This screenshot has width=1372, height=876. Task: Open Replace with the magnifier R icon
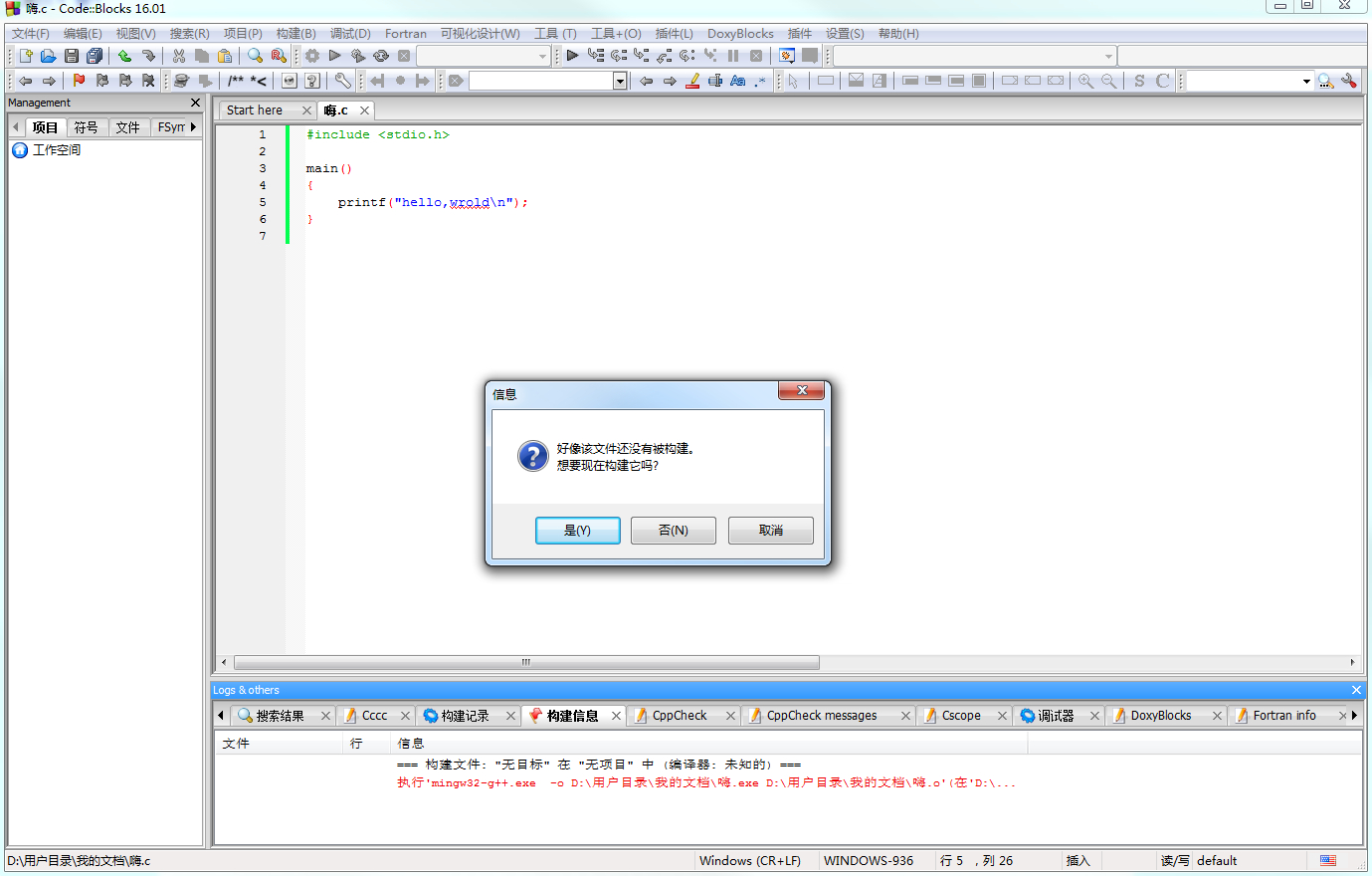click(279, 56)
